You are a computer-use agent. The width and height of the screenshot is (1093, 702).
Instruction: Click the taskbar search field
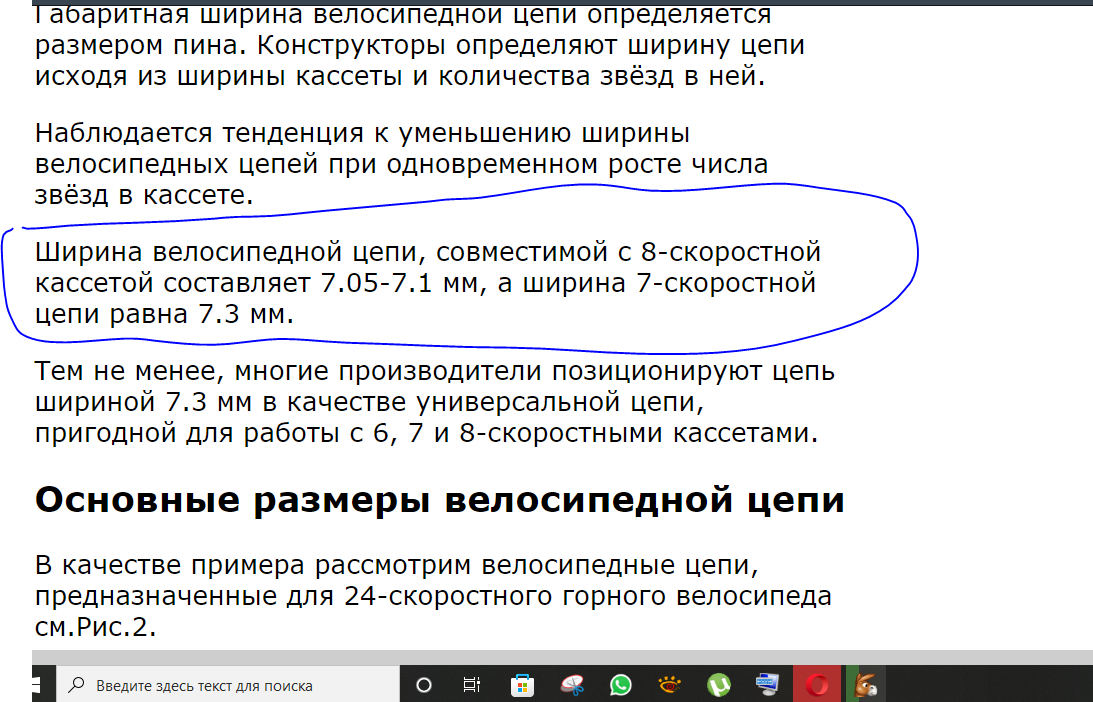coord(227,685)
